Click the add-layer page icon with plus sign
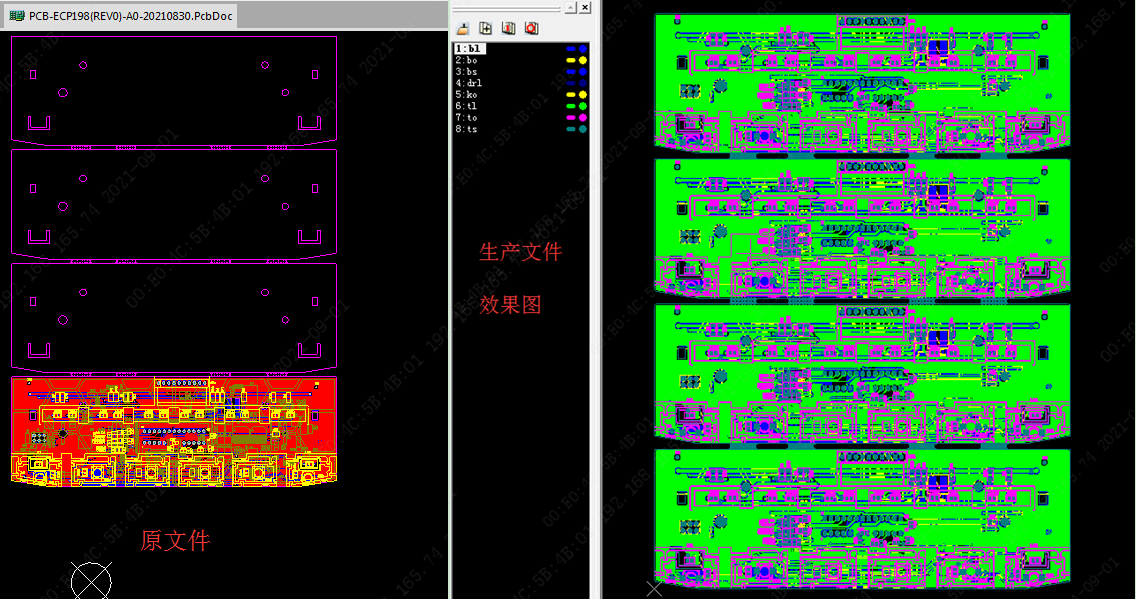Viewport: 1136px width, 599px height. coord(486,28)
